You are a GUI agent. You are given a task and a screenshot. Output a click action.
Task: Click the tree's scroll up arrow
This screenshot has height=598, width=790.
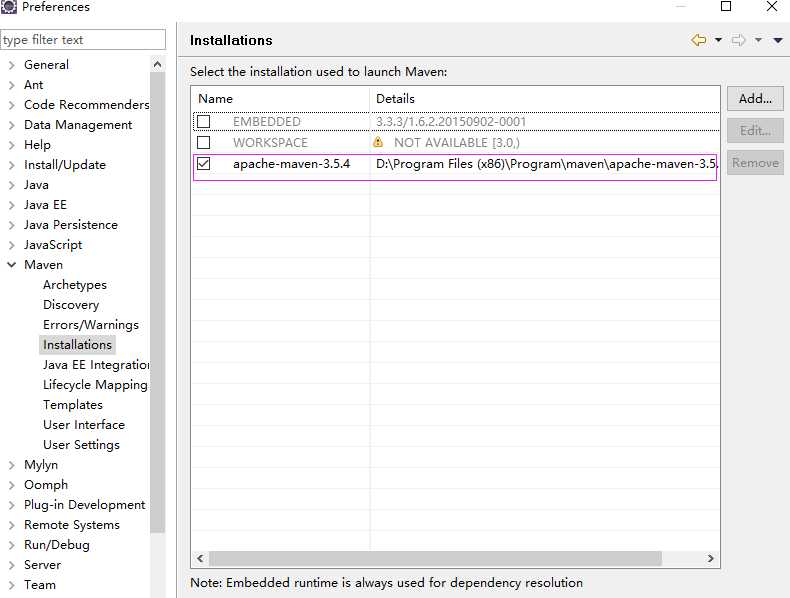coord(157,64)
